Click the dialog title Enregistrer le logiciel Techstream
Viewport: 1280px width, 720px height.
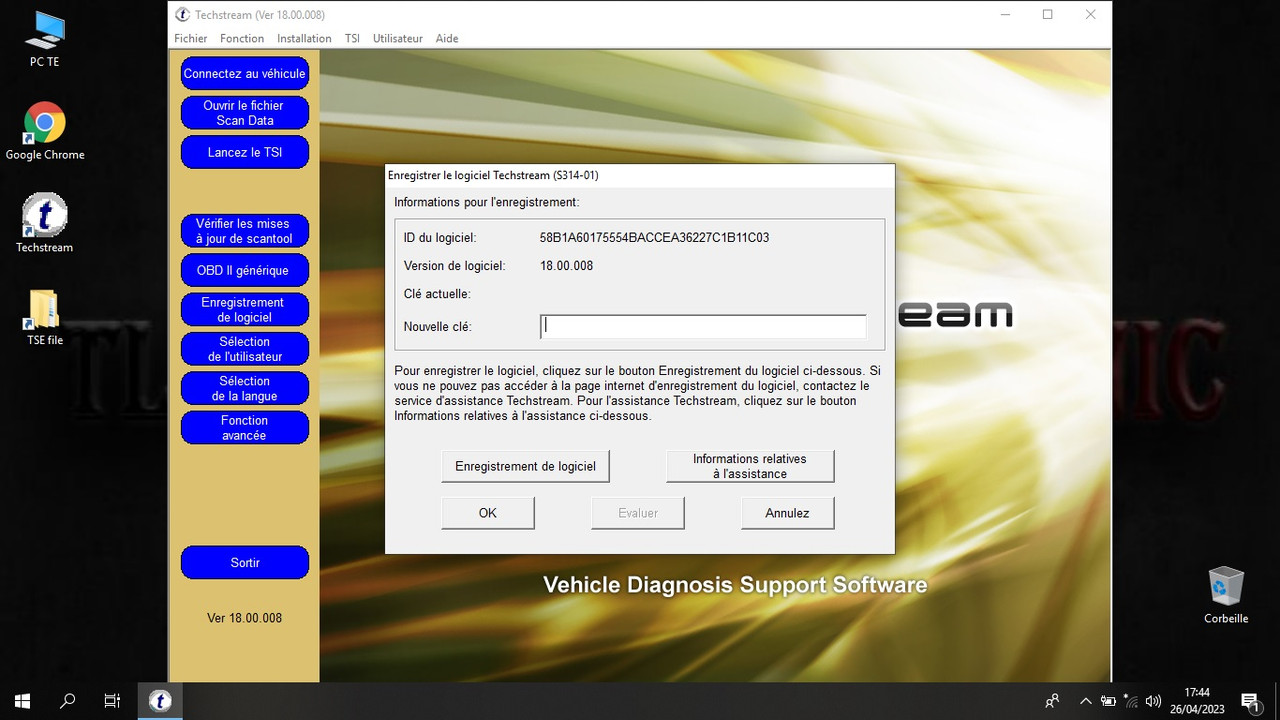493,175
